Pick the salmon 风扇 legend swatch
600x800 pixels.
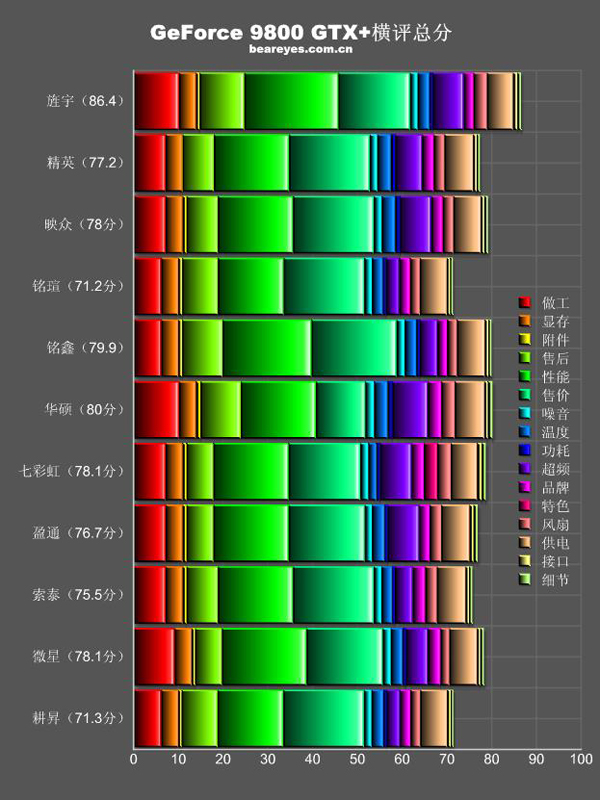[x=524, y=524]
